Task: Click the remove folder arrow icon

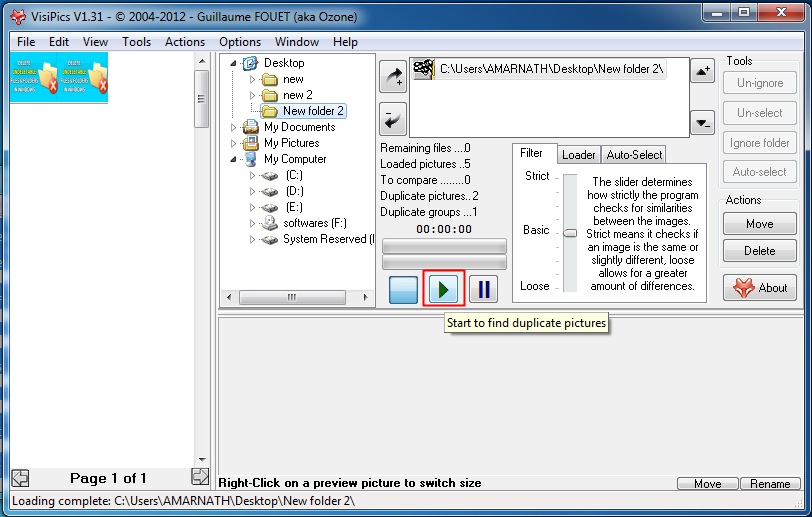Action: pos(392,119)
